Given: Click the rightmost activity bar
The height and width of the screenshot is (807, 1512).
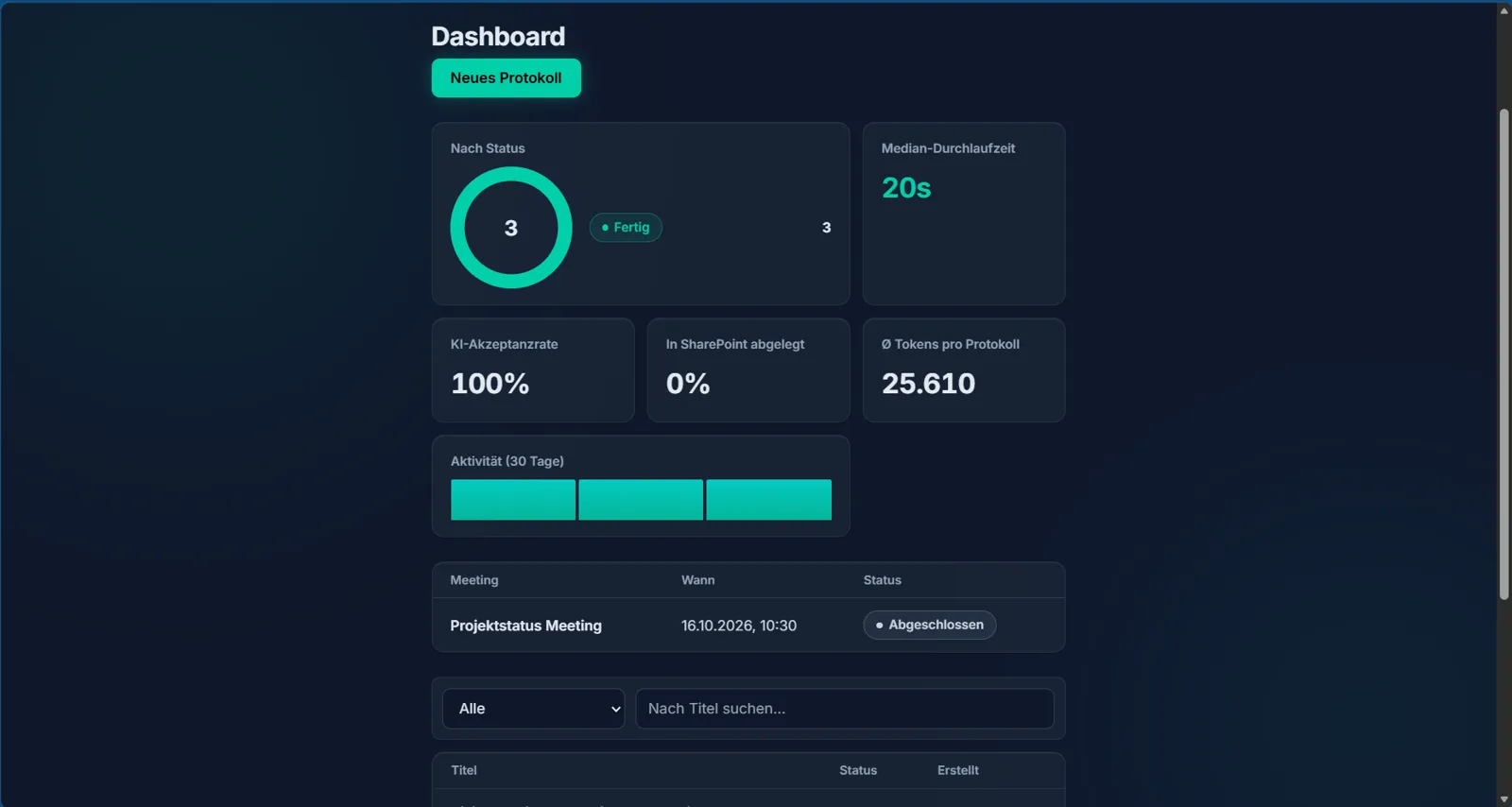Looking at the screenshot, I should [769, 500].
